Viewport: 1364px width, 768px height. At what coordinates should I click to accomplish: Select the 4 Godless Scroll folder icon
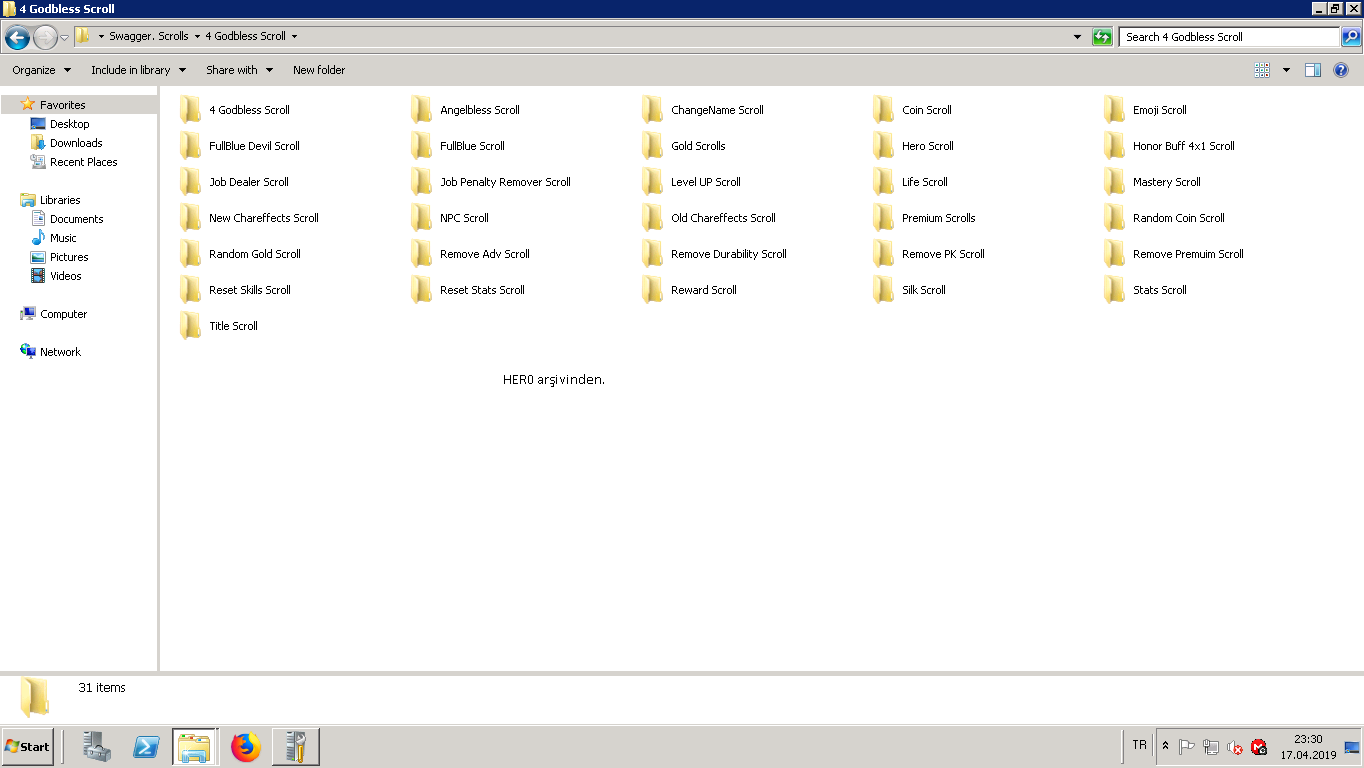(x=190, y=110)
